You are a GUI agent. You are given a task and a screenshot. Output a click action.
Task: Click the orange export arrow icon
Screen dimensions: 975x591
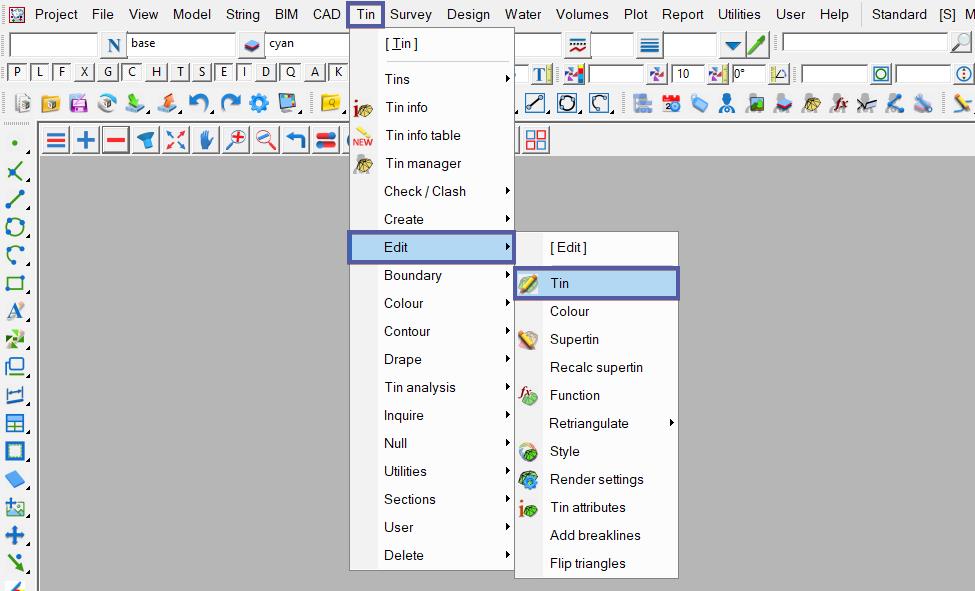click(167, 103)
